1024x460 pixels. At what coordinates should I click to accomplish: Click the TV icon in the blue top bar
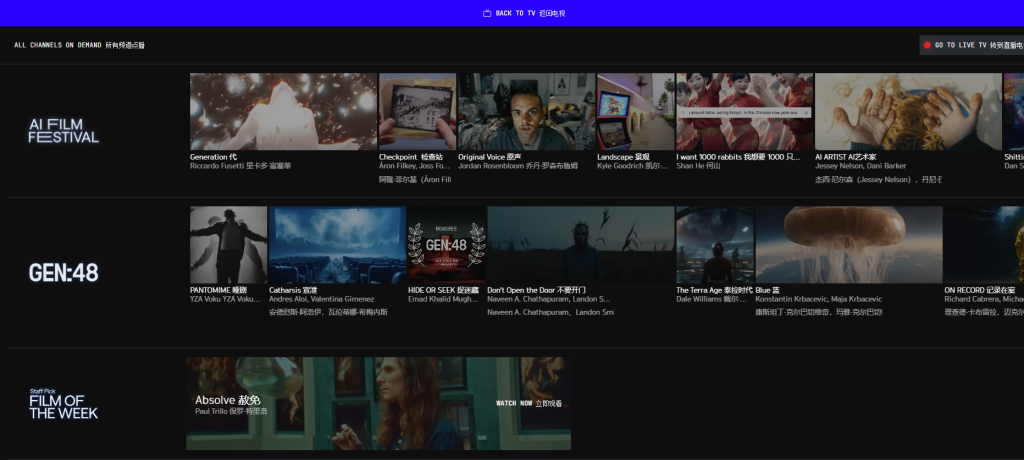(487, 14)
